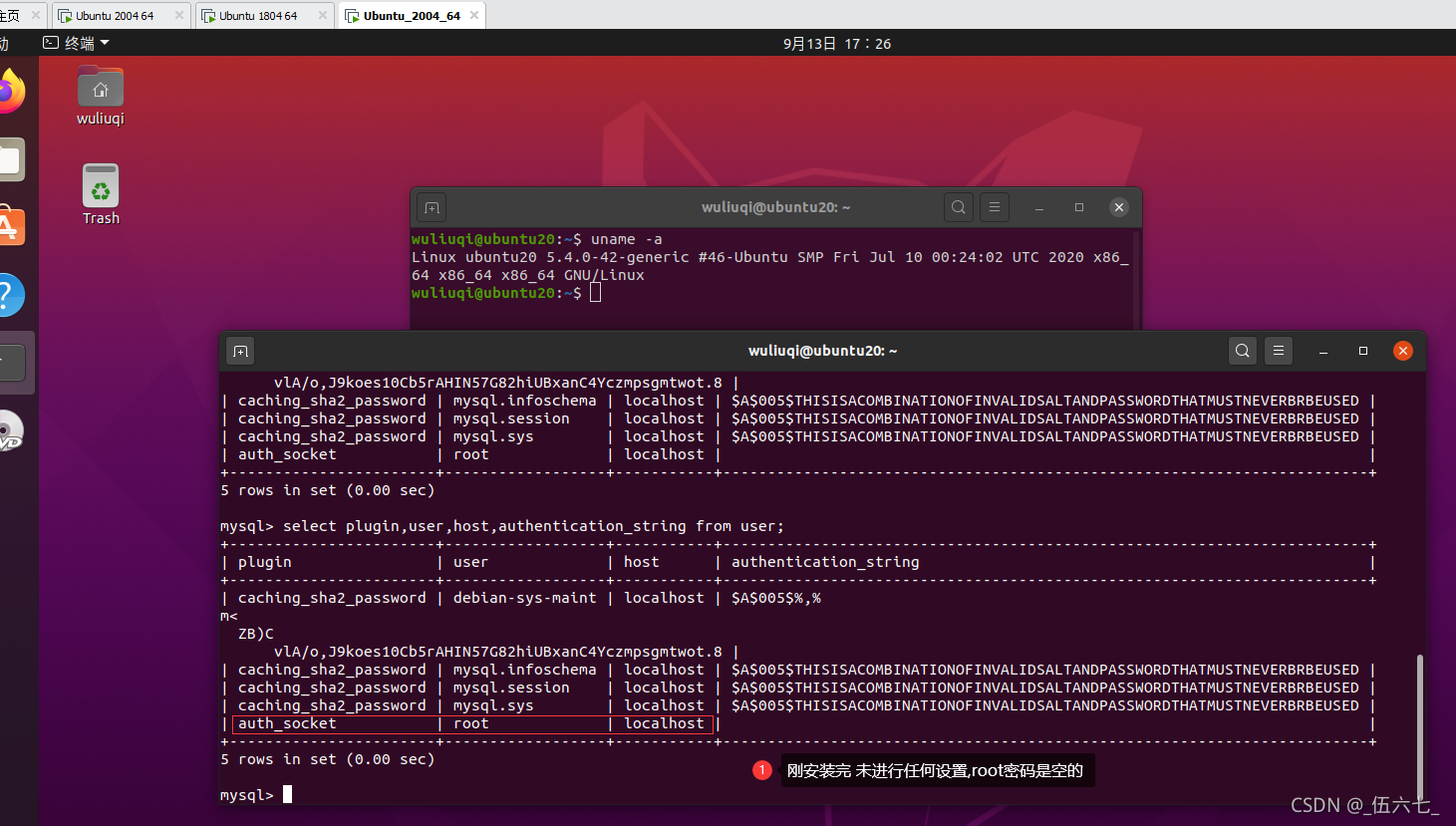
Task: Click the mysql> prompt cursor at bottom
Action: coord(287,794)
